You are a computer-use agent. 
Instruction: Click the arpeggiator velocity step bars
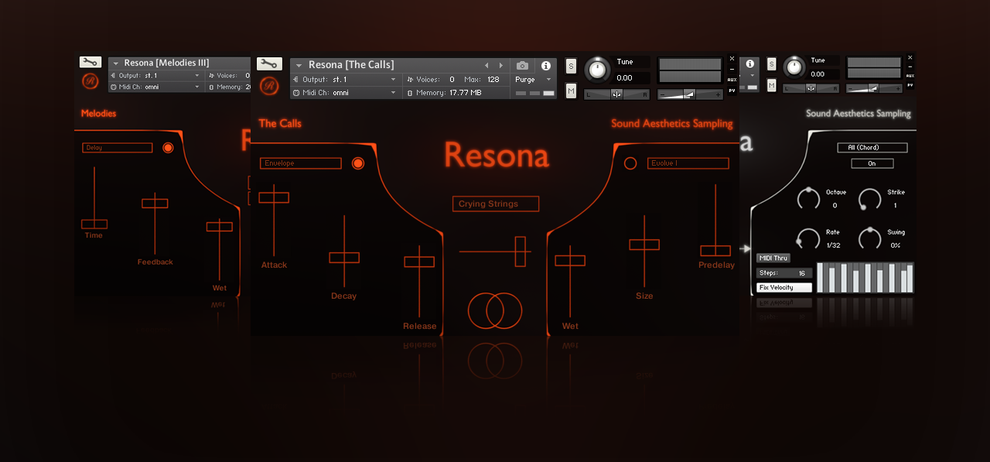point(866,277)
